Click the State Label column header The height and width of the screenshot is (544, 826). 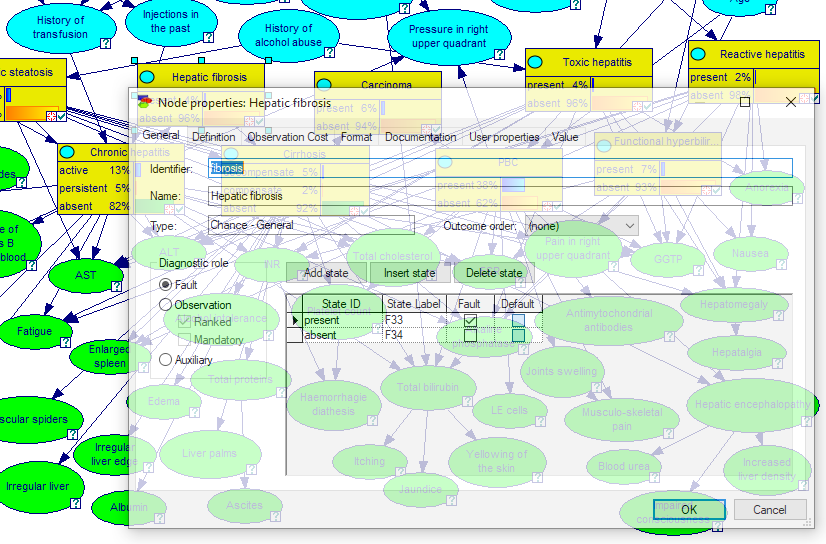[x=414, y=304]
